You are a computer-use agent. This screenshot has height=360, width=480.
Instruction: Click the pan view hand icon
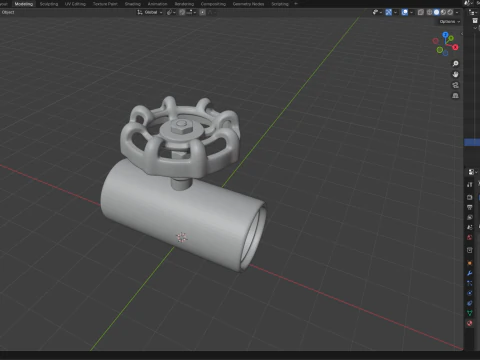[455, 74]
